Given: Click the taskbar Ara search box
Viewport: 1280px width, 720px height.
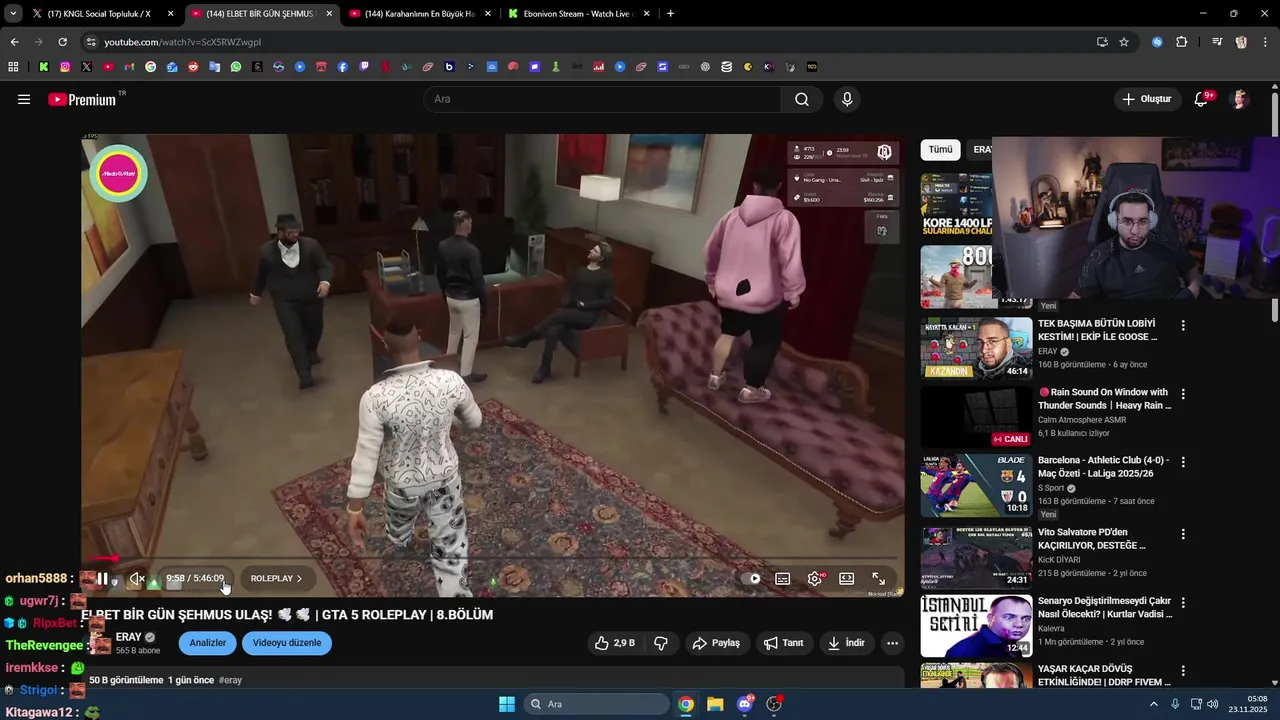Looking at the screenshot, I should (x=597, y=704).
